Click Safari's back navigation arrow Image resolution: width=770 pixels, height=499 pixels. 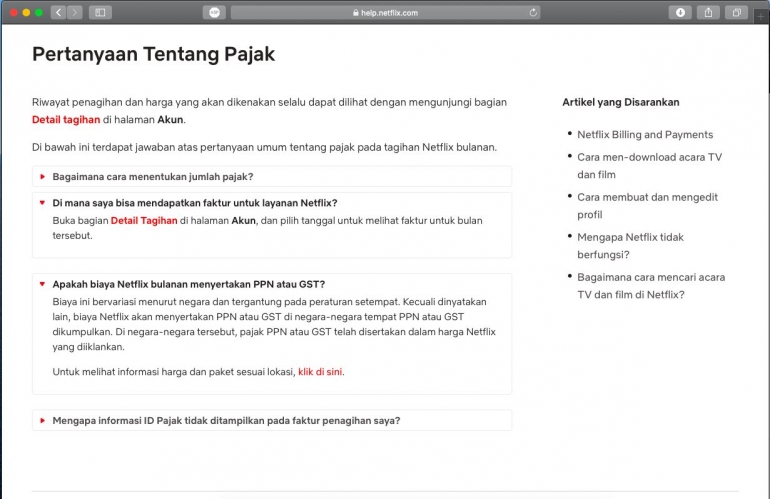[x=58, y=12]
